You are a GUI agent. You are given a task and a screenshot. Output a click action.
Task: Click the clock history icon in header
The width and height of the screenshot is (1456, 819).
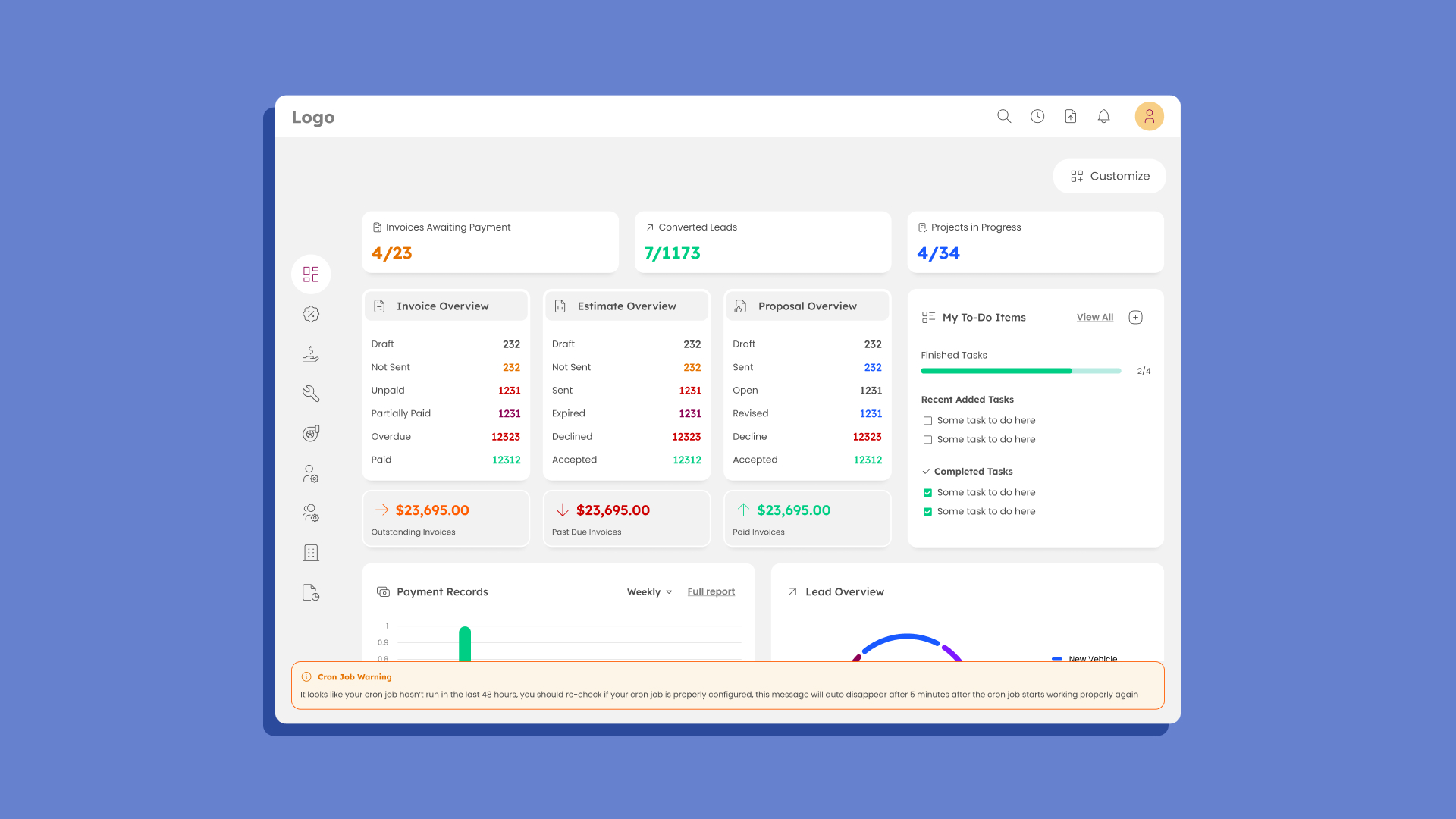1037,116
